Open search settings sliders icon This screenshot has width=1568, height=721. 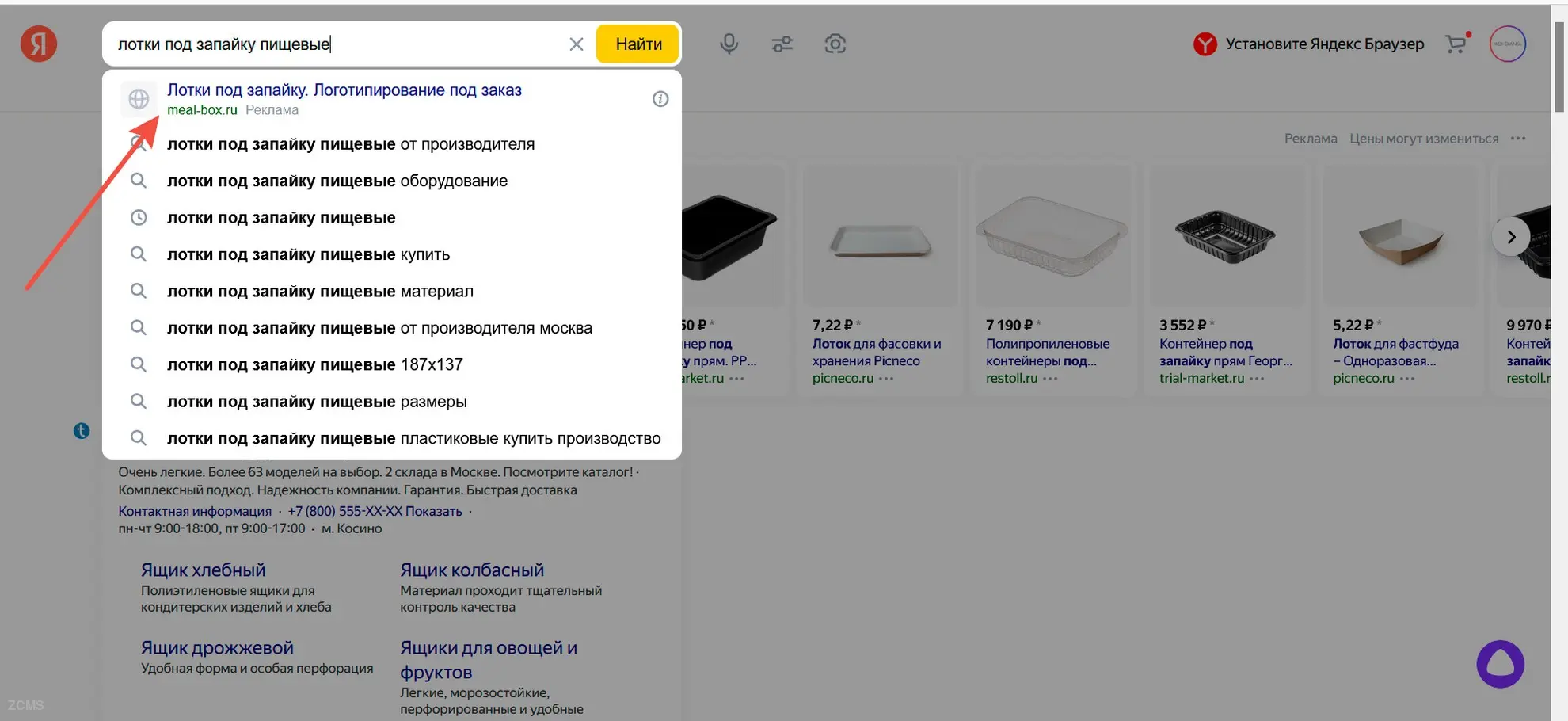click(x=782, y=44)
